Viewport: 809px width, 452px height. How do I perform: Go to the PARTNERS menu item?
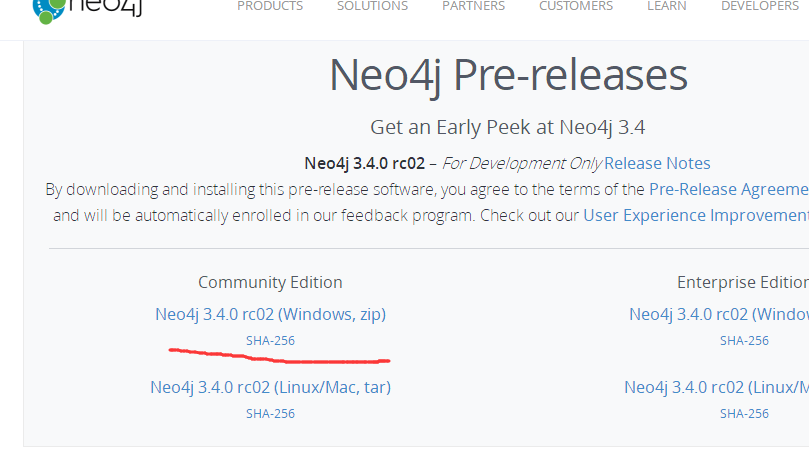click(474, 6)
